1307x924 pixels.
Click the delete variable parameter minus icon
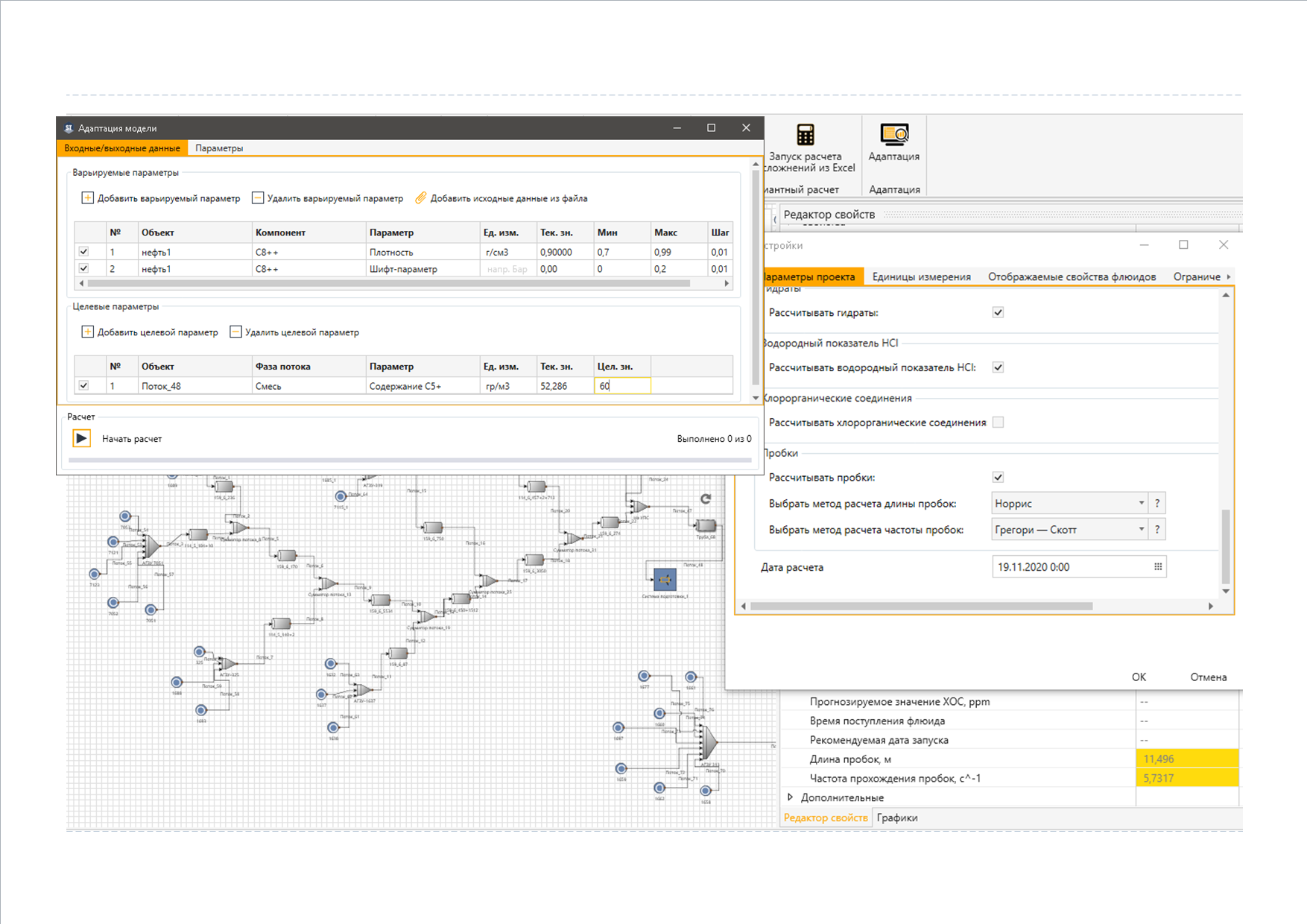pyautogui.click(x=258, y=197)
